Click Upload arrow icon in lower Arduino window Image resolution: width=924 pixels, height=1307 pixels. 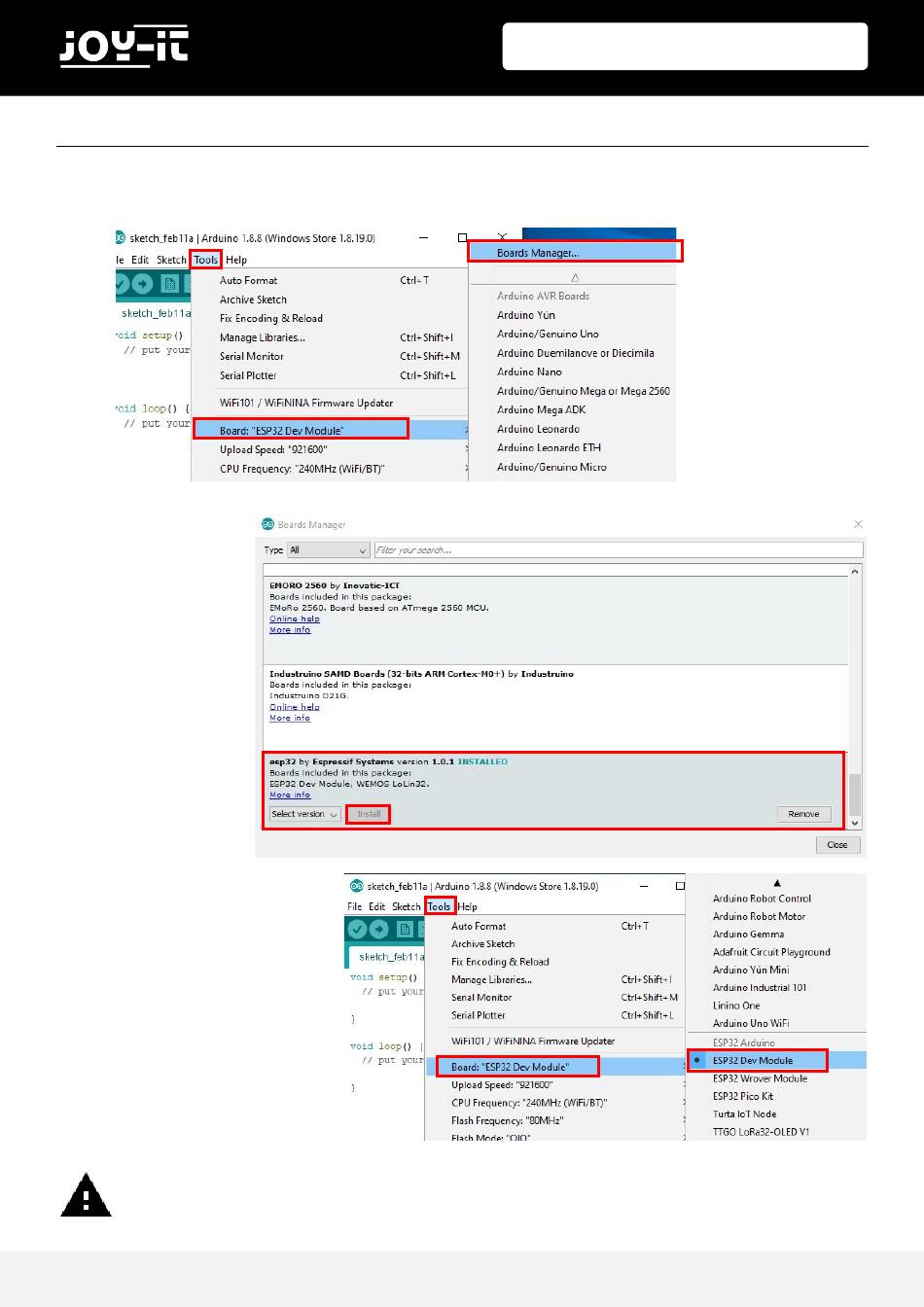coord(379,929)
